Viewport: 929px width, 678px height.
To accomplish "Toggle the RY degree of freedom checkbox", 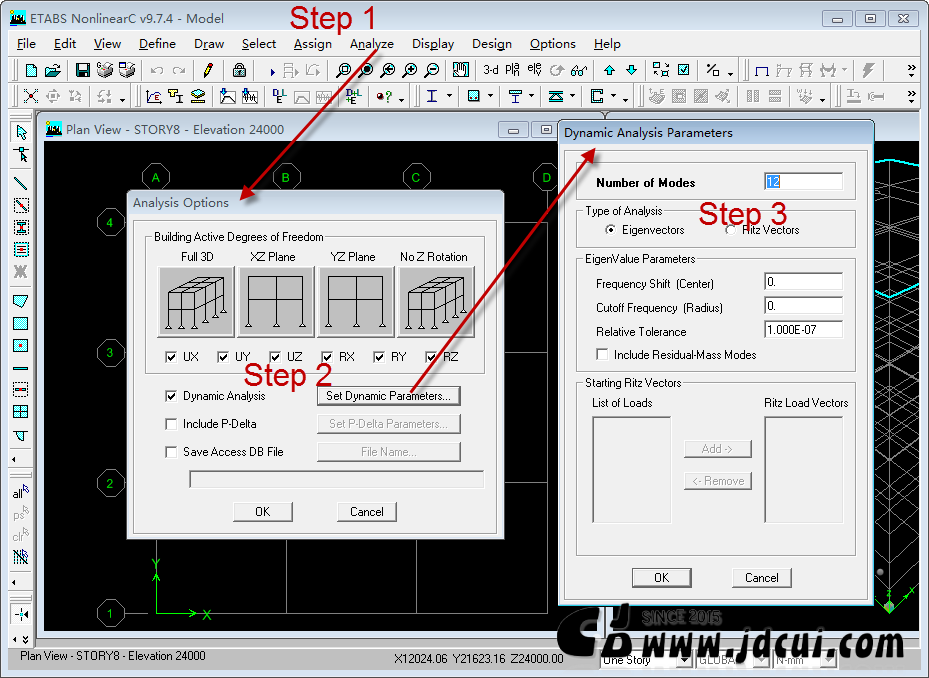I will (x=379, y=357).
